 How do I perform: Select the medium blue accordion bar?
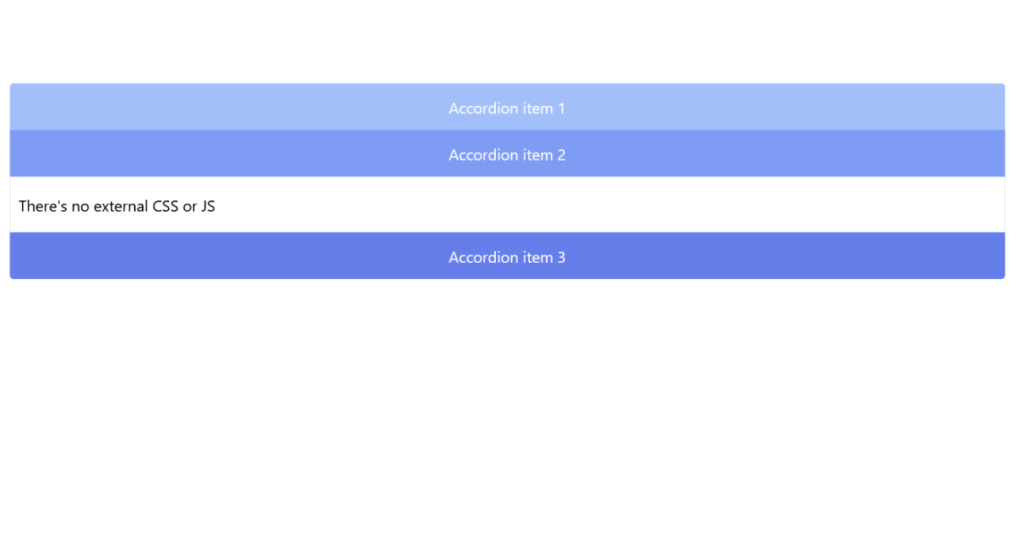pyautogui.click(x=507, y=155)
